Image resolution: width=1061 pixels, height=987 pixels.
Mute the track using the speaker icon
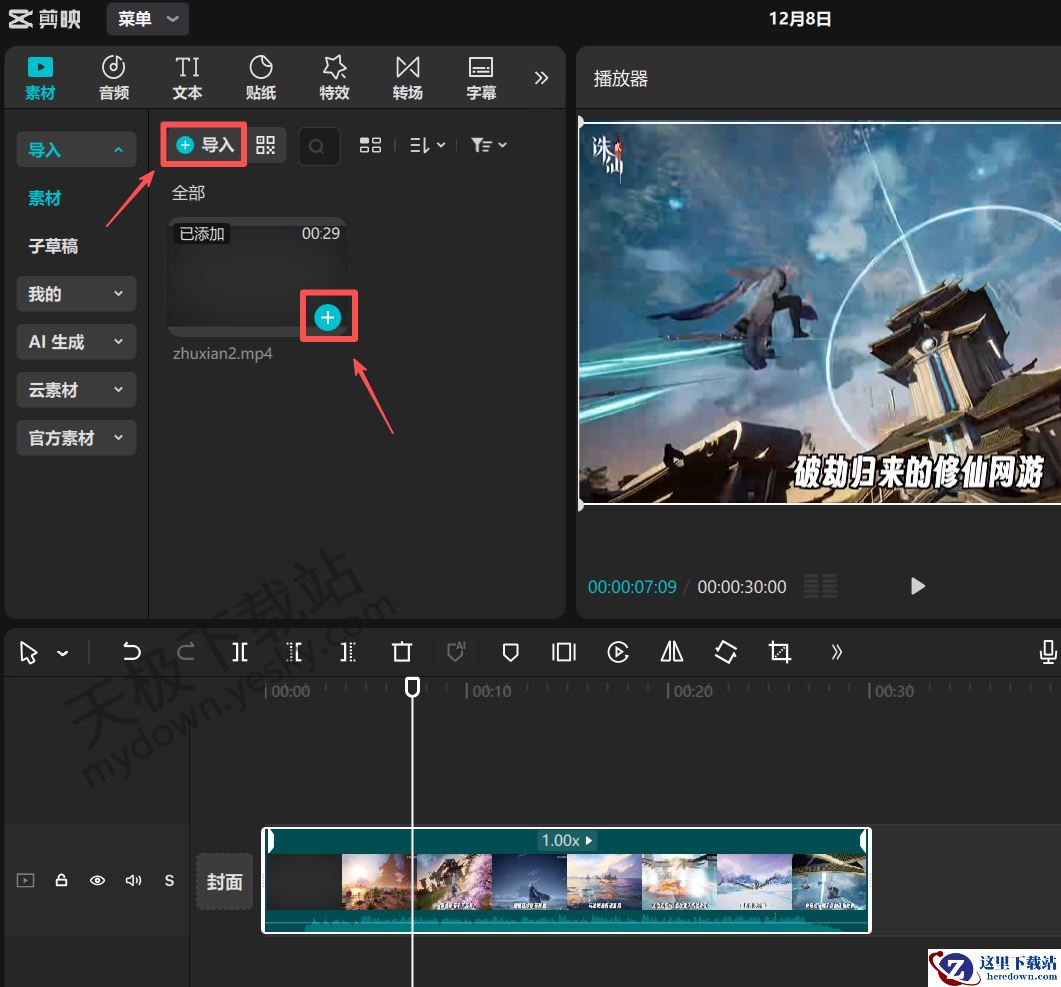click(133, 881)
